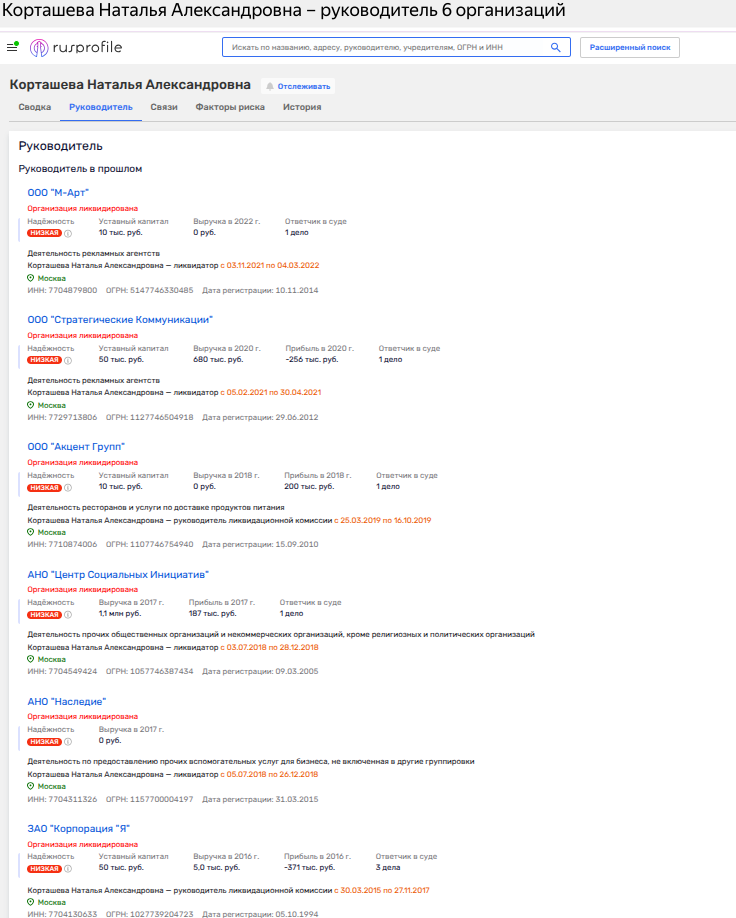Screen dimensions: 736x918
Task: Focus the company search input field
Action: point(385,47)
